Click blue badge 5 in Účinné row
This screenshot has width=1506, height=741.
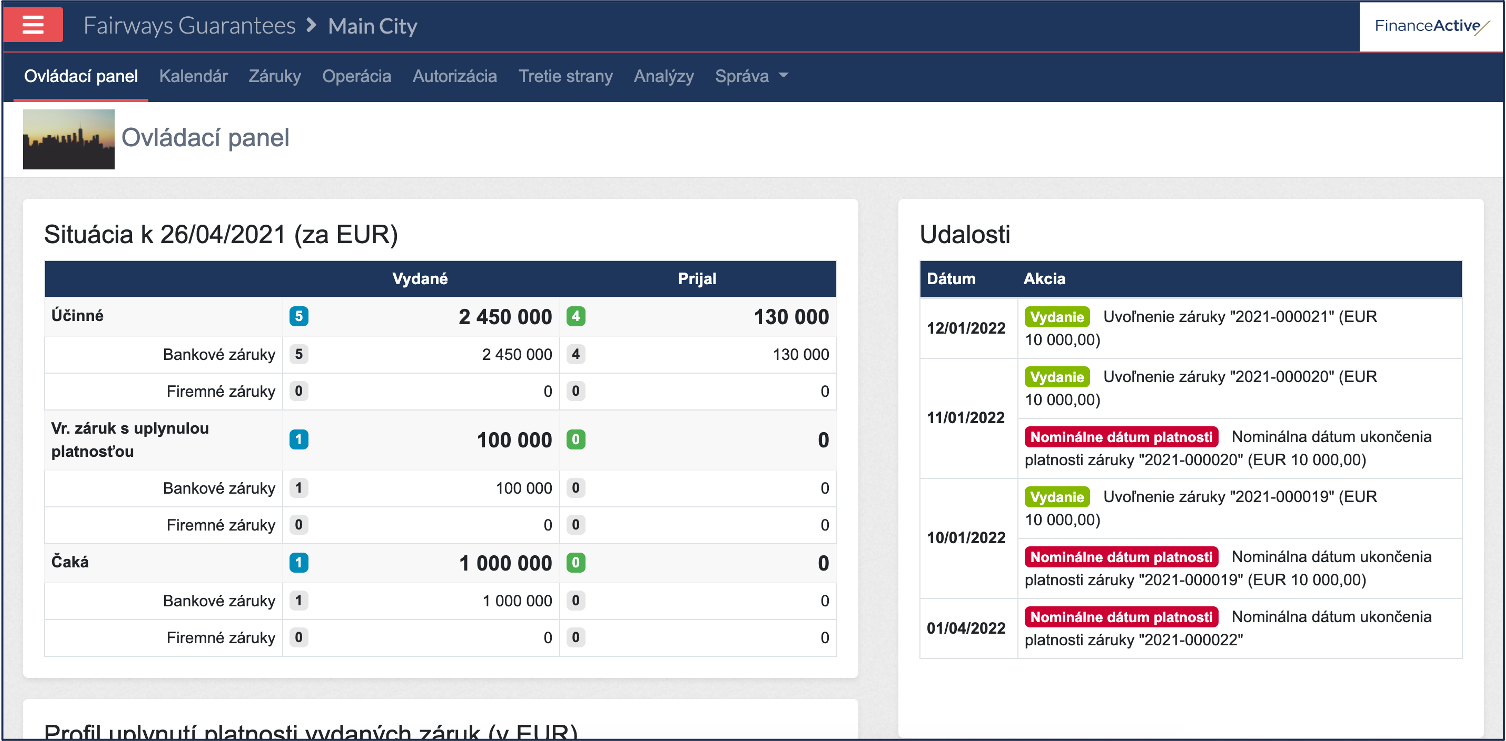pos(298,317)
